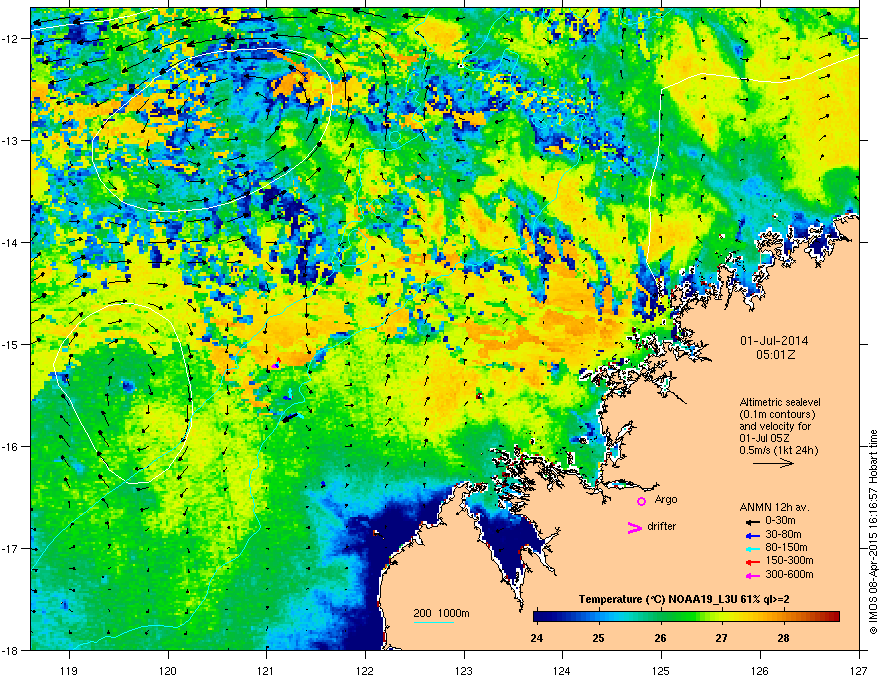Select the magenta 300-600m arrow in legend
This screenshot has height=680, width=880.
click(753, 575)
